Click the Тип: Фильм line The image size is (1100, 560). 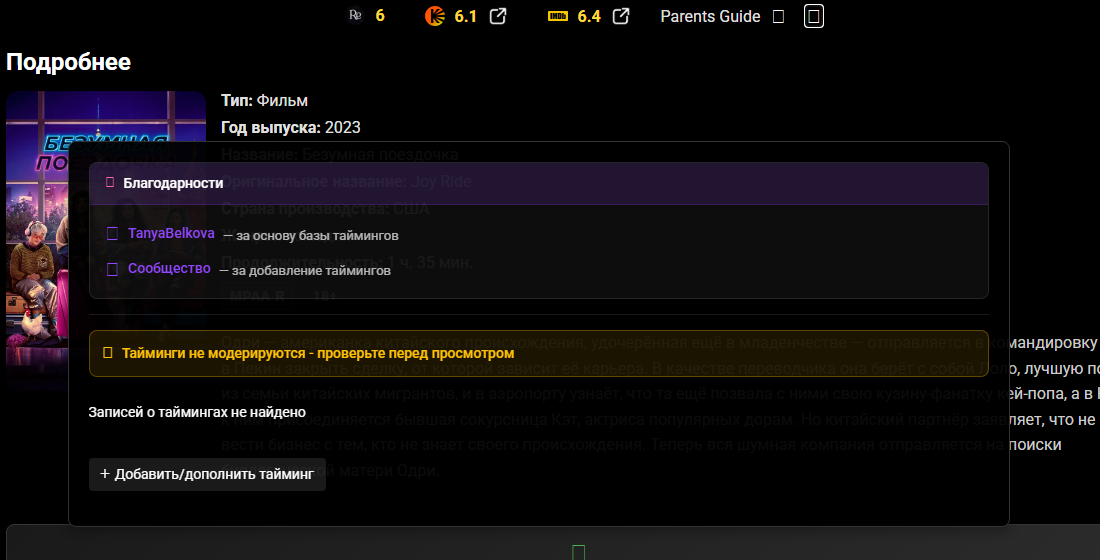click(264, 100)
